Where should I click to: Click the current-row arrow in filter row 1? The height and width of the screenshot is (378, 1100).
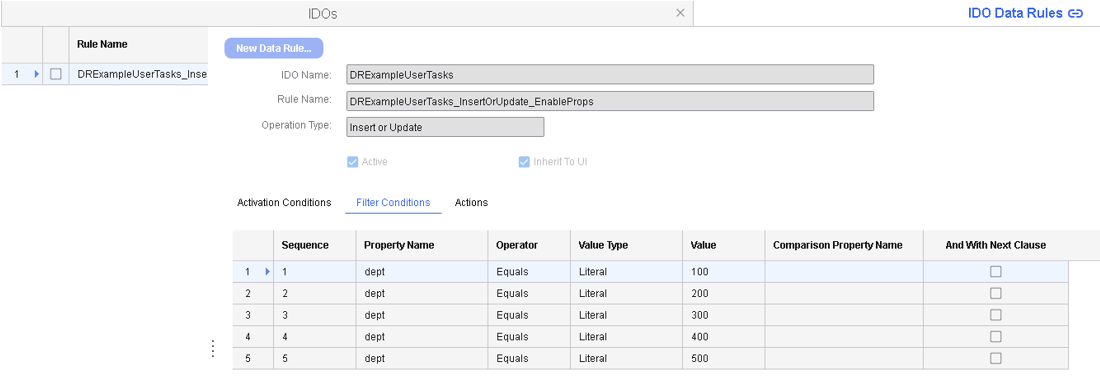267,271
